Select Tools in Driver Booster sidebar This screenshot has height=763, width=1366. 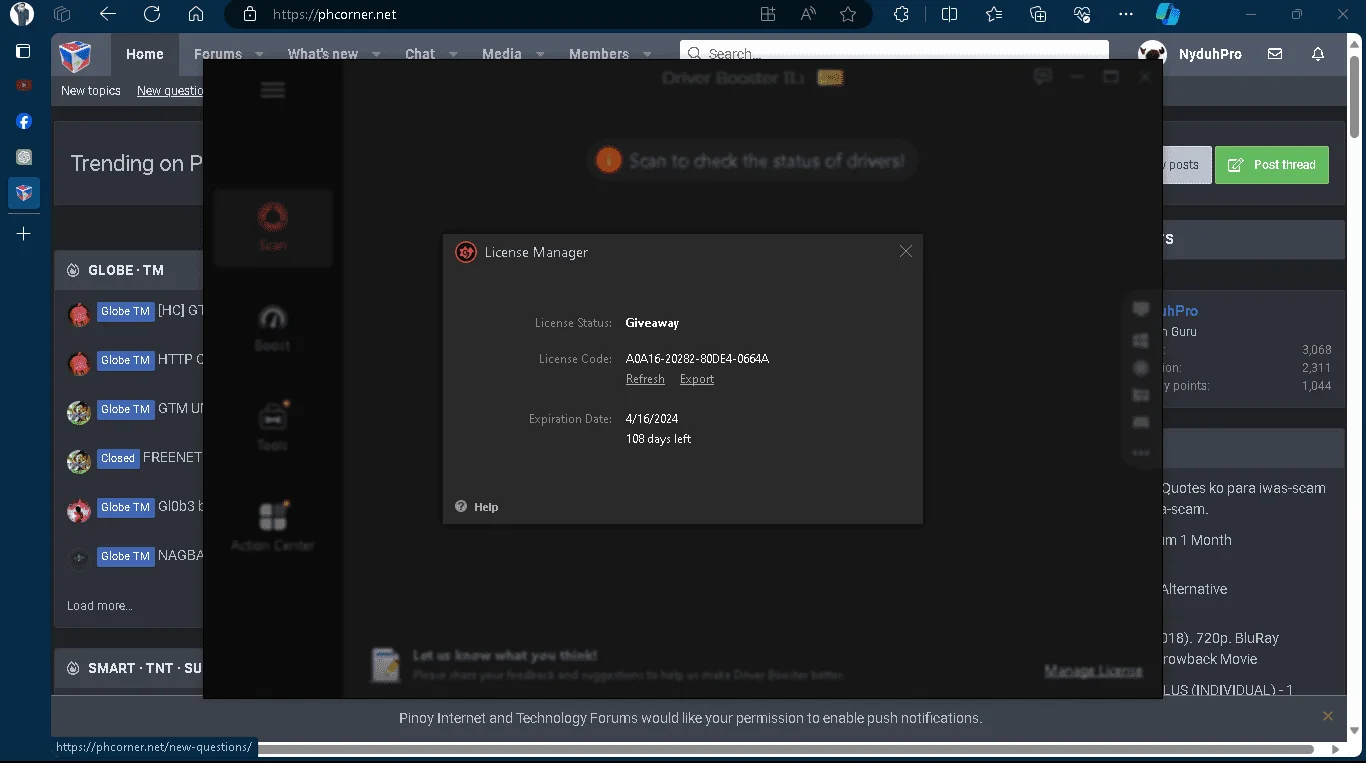point(273,428)
